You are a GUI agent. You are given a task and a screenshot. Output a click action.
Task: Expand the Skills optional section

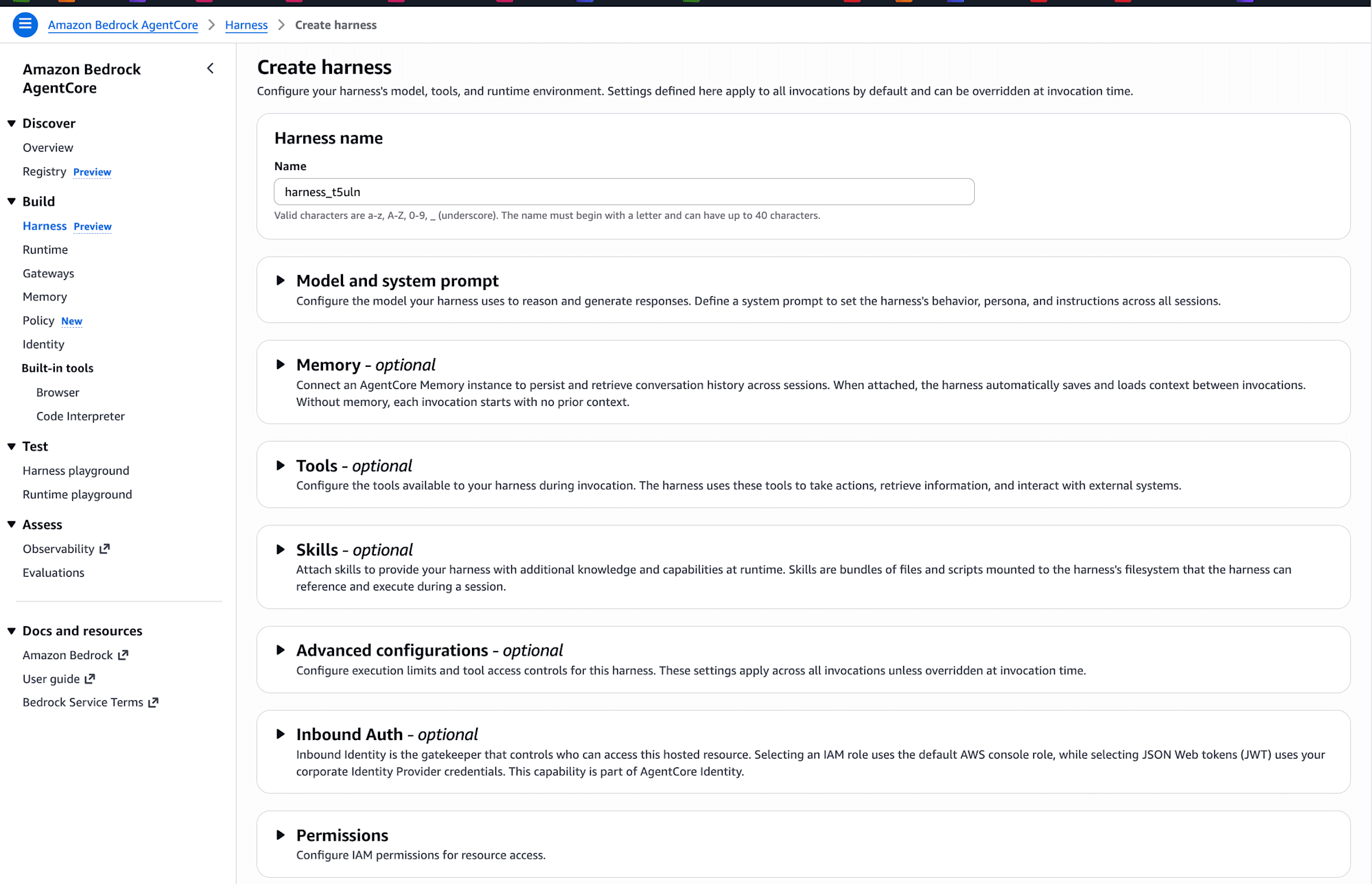point(281,550)
